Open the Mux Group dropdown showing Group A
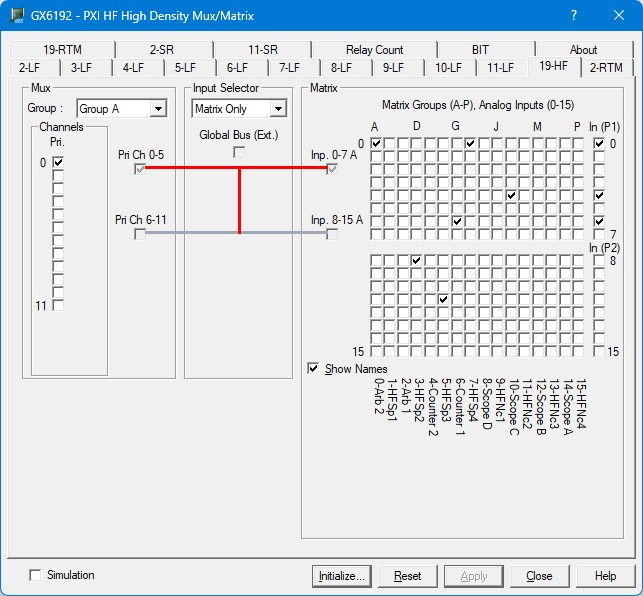The image size is (643, 596). coord(158,109)
